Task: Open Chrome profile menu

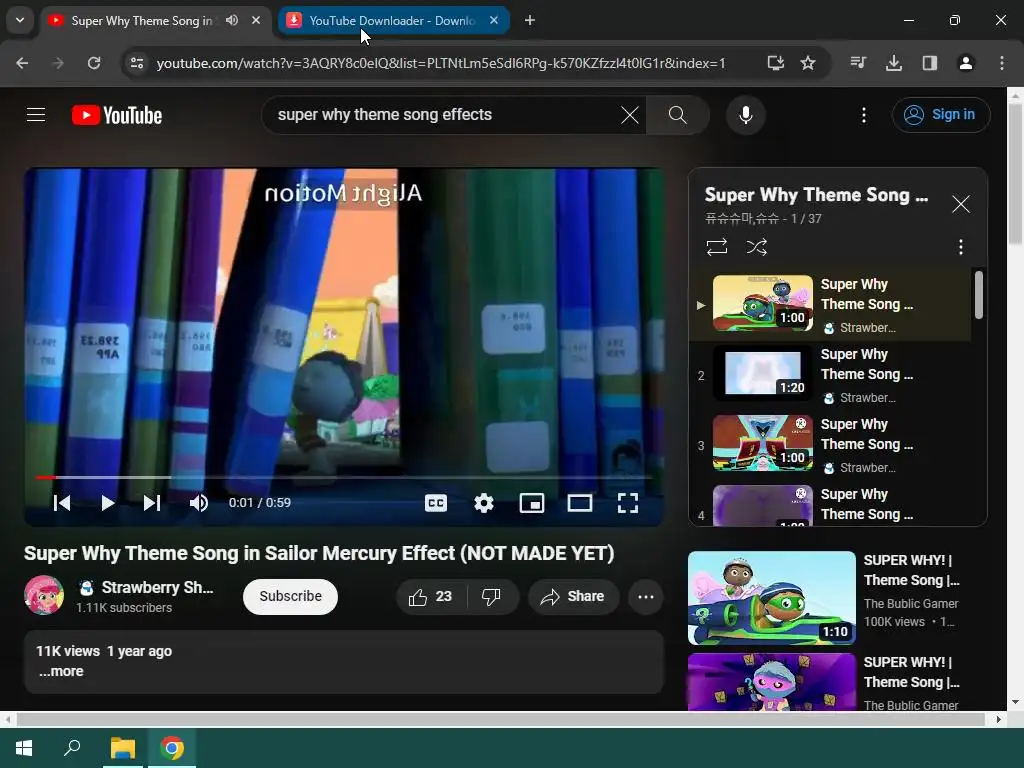Action: coord(965,63)
